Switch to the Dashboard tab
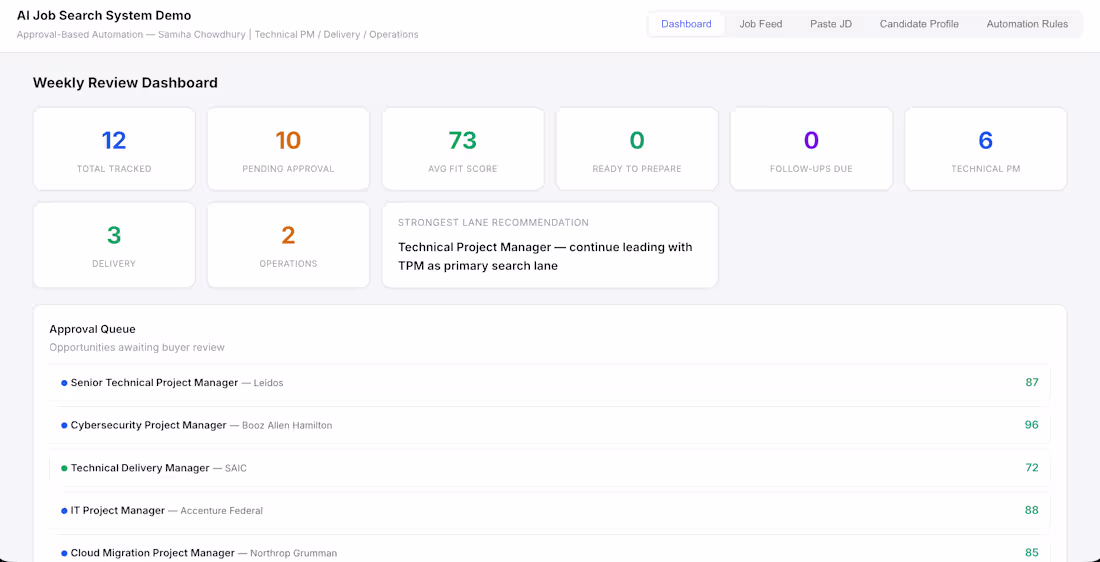Screen dimensions: 1100x562 pos(686,24)
